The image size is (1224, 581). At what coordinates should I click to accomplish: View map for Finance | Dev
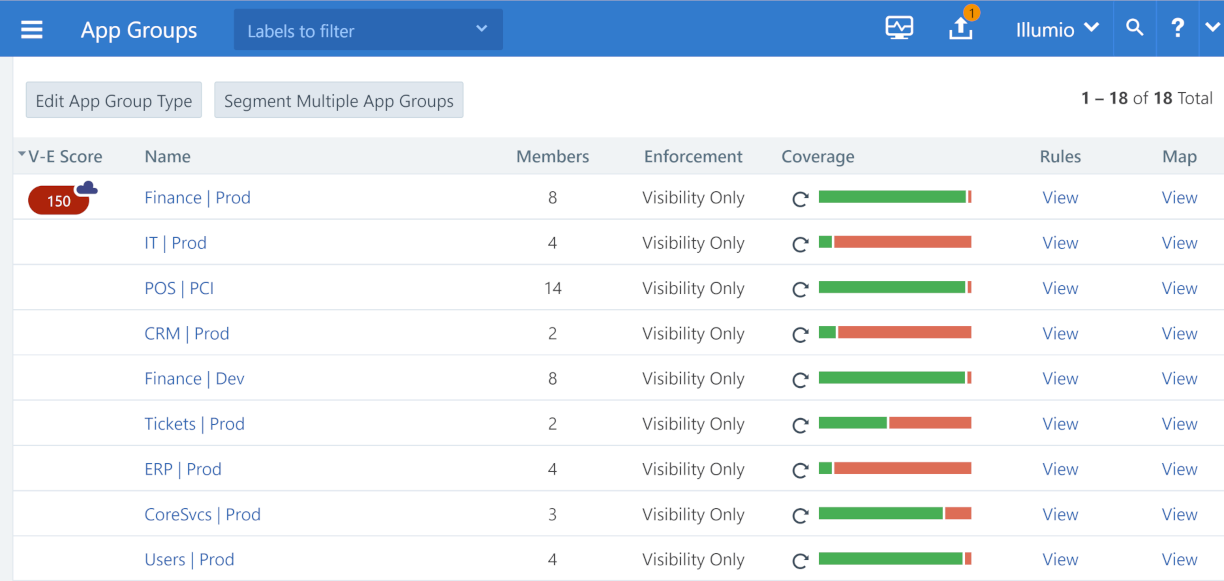tap(1179, 378)
